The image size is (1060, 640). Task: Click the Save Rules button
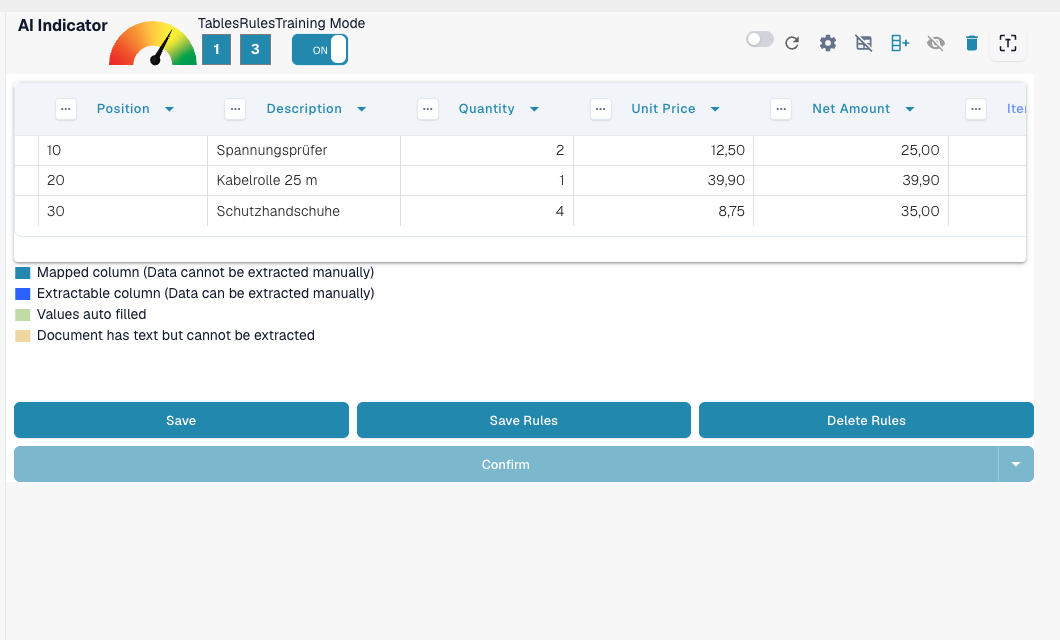click(x=524, y=420)
